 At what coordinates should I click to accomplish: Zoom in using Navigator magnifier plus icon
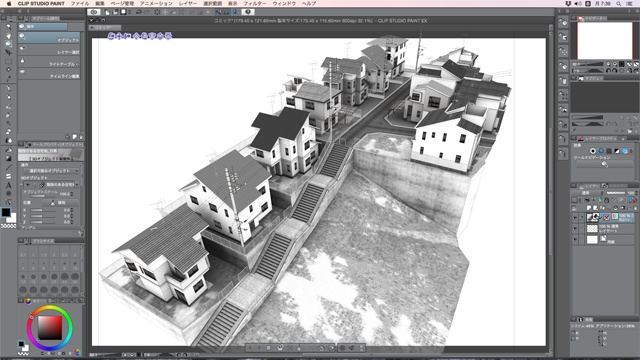(608, 64)
